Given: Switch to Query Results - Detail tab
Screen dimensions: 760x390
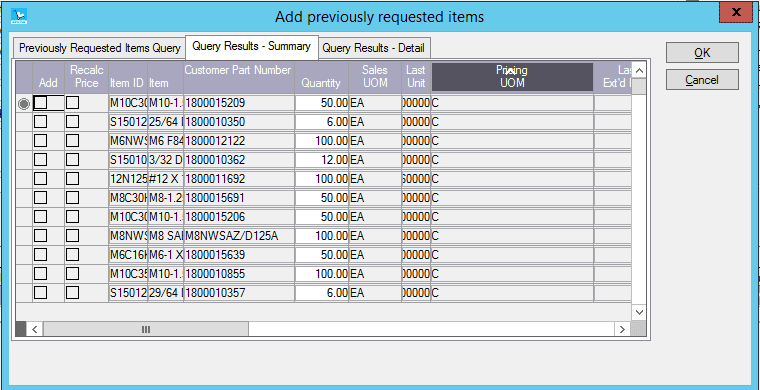Looking at the screenshot, I should click(374, 48).
